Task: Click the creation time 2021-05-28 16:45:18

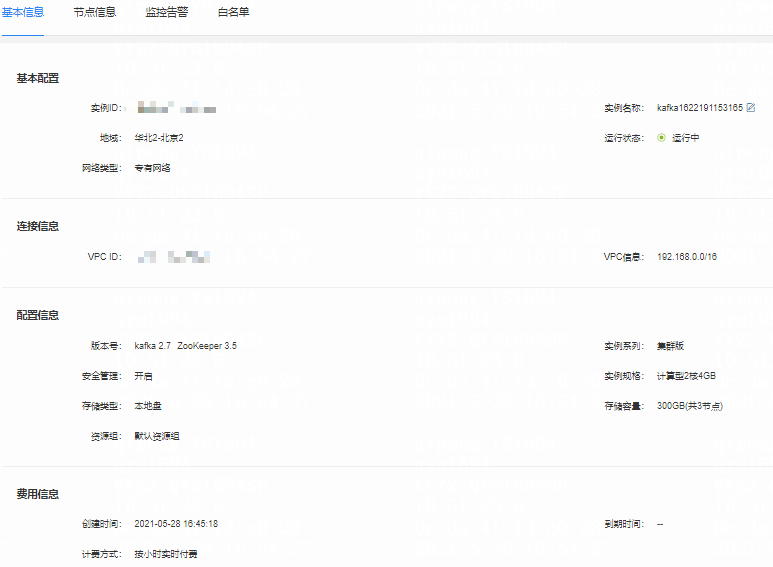Action: (176, 524)
